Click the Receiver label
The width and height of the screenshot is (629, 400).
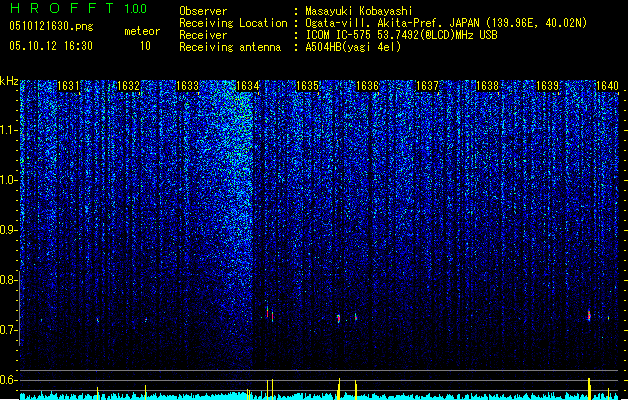click(203, 35)
